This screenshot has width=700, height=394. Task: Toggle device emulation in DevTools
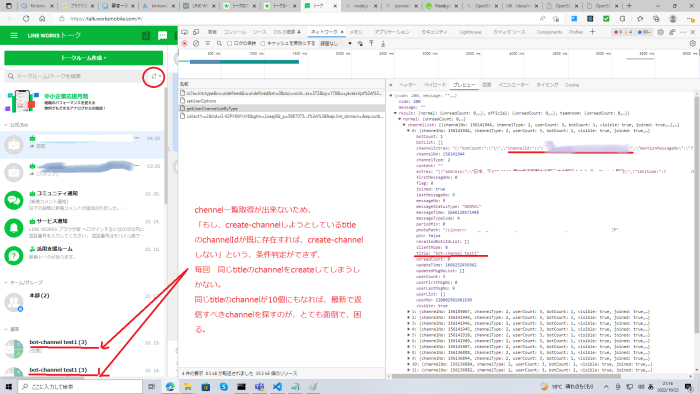pyautogui.click(x=196, y=32)
